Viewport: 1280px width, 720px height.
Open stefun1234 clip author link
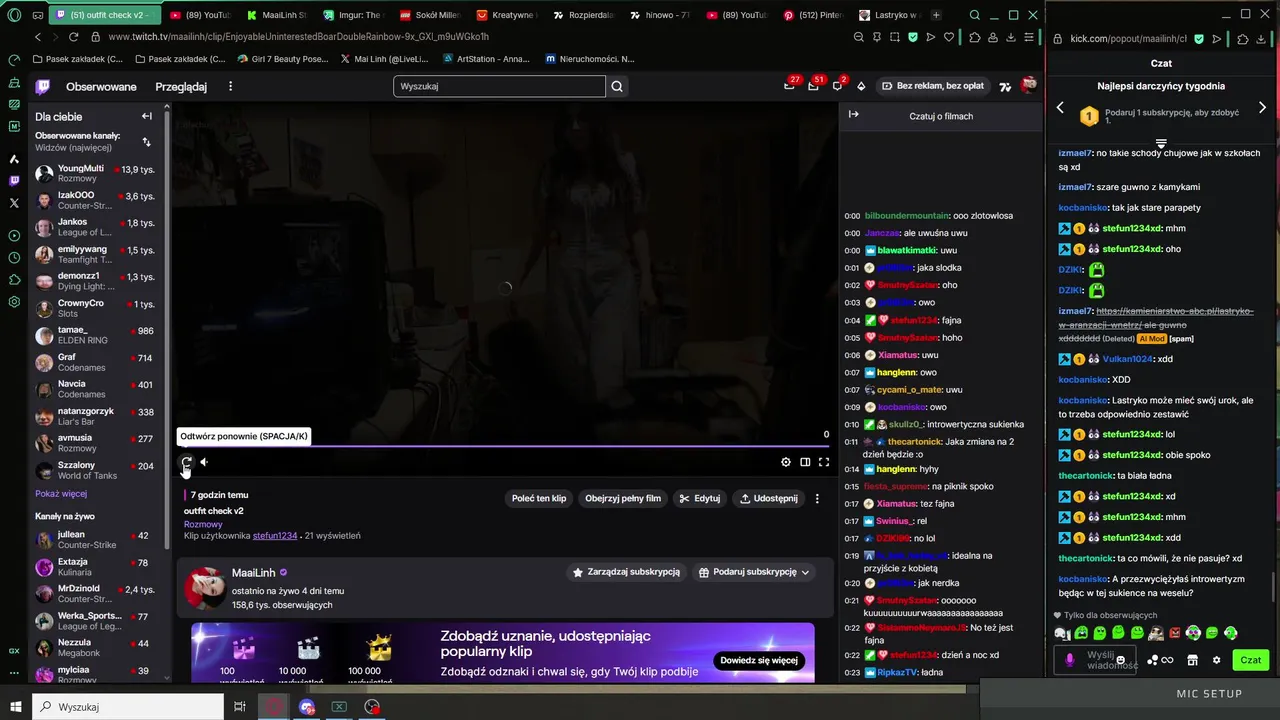pyautogui.click(x=275, y=536)
